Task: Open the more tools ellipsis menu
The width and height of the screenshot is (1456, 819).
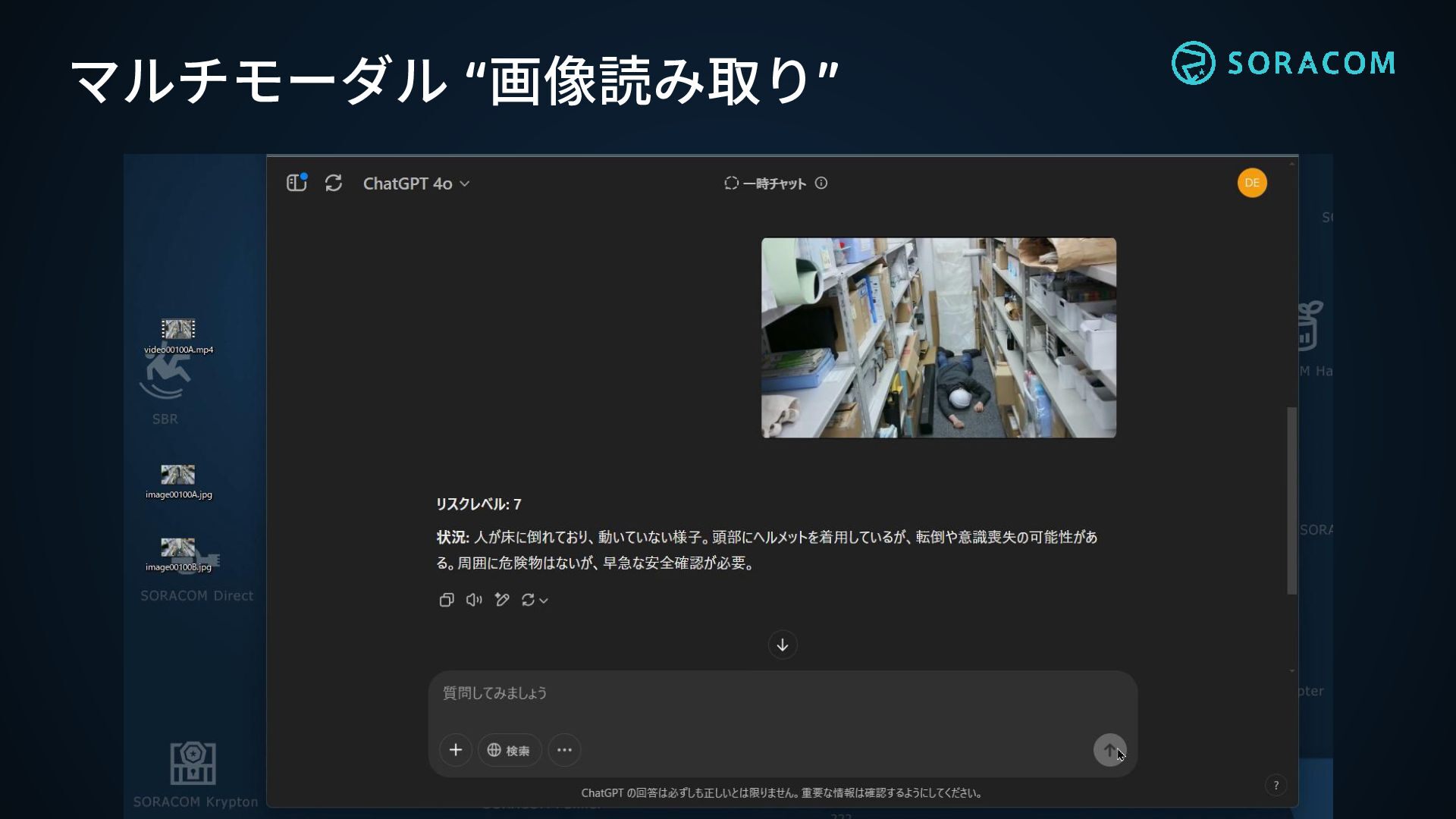Action: (564, 750)
